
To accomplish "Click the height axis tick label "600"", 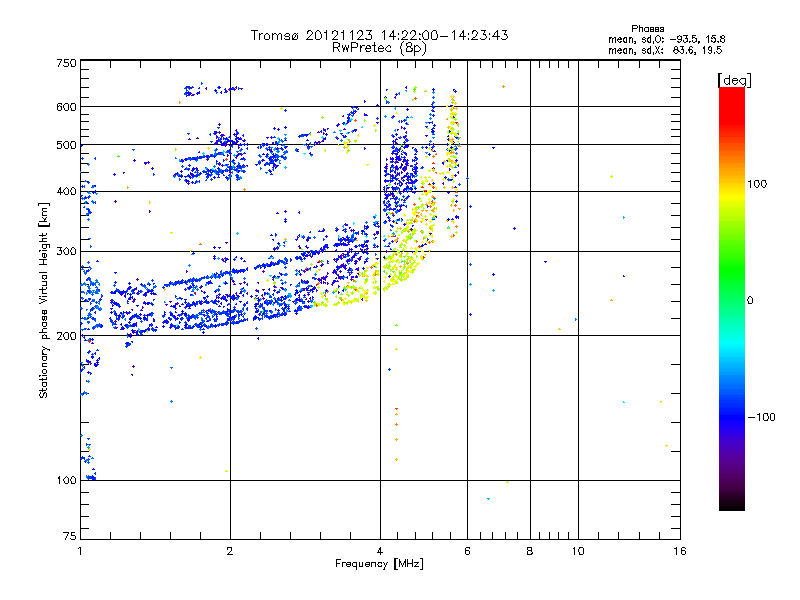I will pos(66,107).
